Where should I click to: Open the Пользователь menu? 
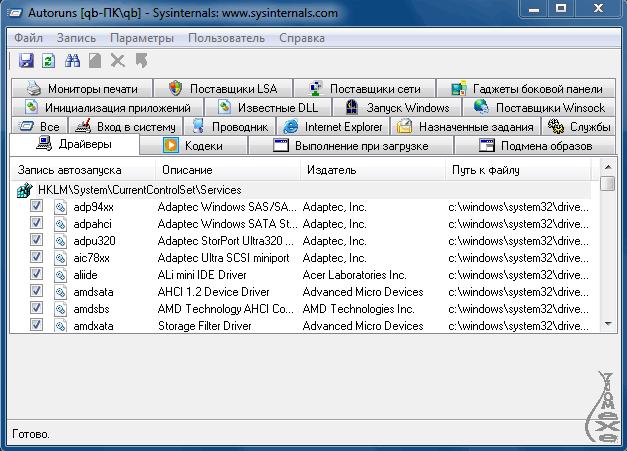click(226, 38)
